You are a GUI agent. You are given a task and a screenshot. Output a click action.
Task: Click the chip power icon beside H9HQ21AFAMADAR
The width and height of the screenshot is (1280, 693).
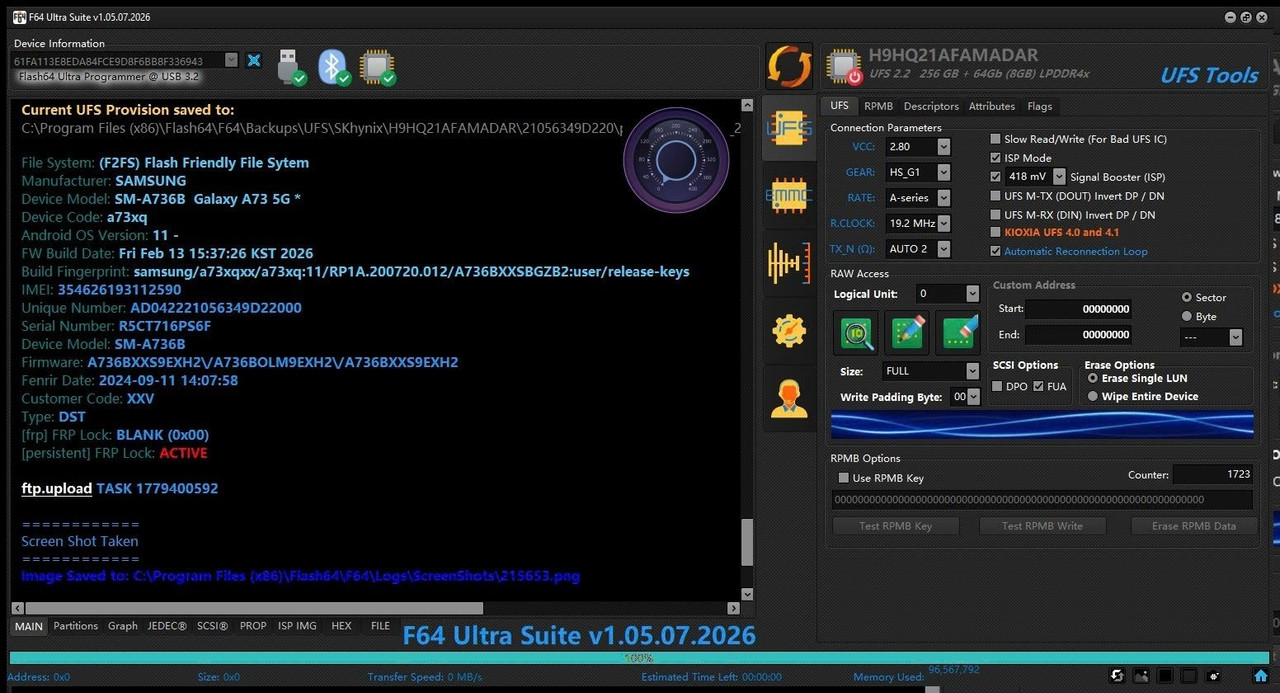tap(843, 67)
